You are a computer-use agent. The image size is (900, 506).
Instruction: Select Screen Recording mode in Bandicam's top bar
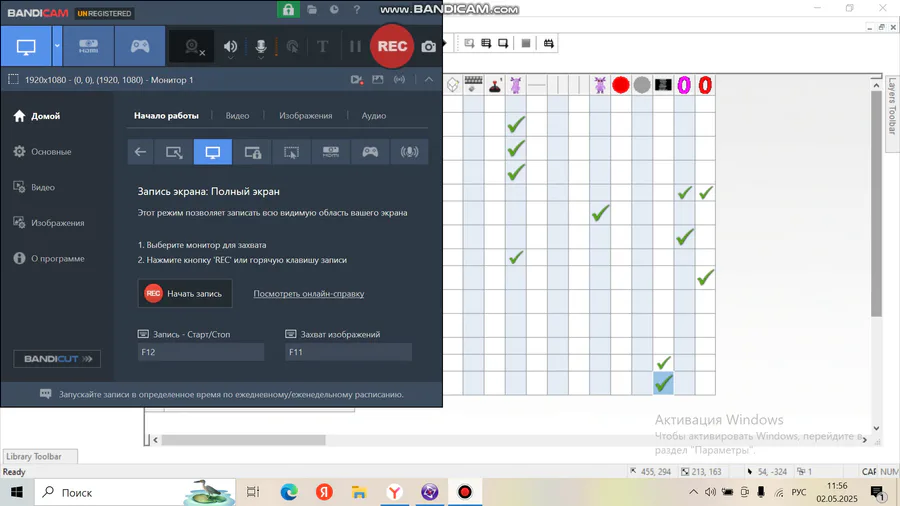(26, 46)
